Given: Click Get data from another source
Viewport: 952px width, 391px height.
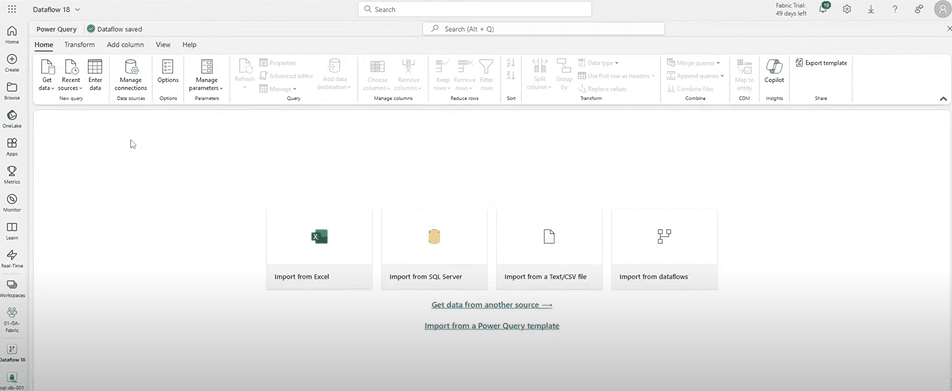Looking at the screenshot, I should (492, 305).
